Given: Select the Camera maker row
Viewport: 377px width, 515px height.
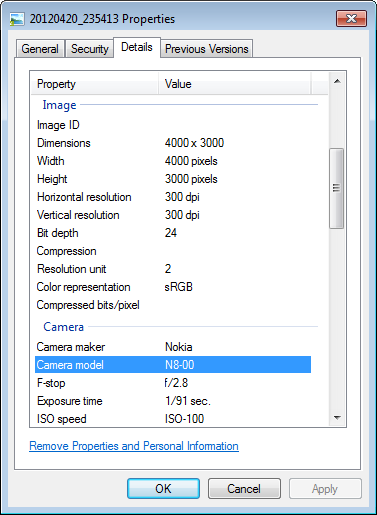Looking at the screenshot, I should coord(173,347).
